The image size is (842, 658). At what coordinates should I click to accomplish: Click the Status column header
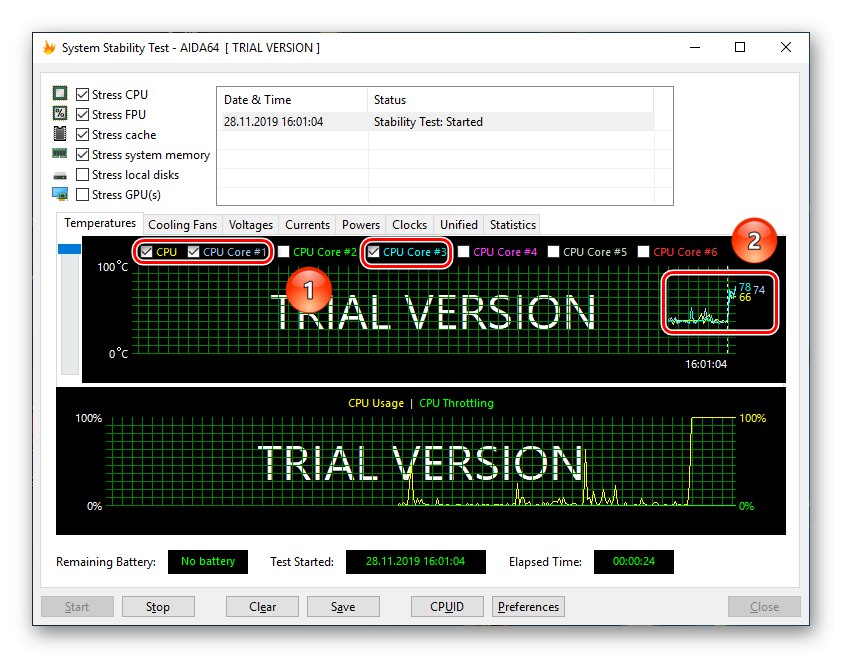click(511, 100)
